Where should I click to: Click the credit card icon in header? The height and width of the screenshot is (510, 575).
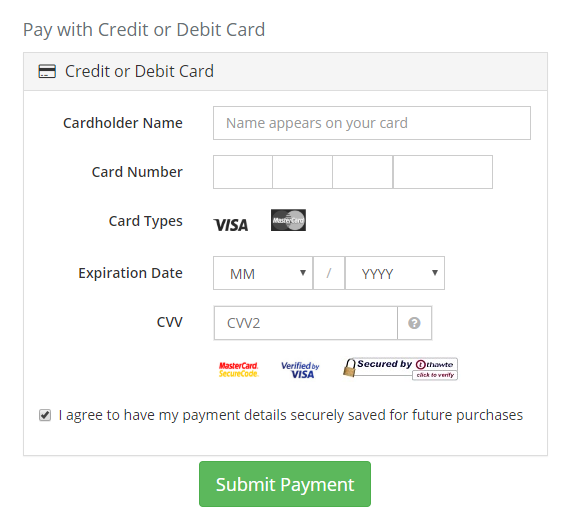47,71
